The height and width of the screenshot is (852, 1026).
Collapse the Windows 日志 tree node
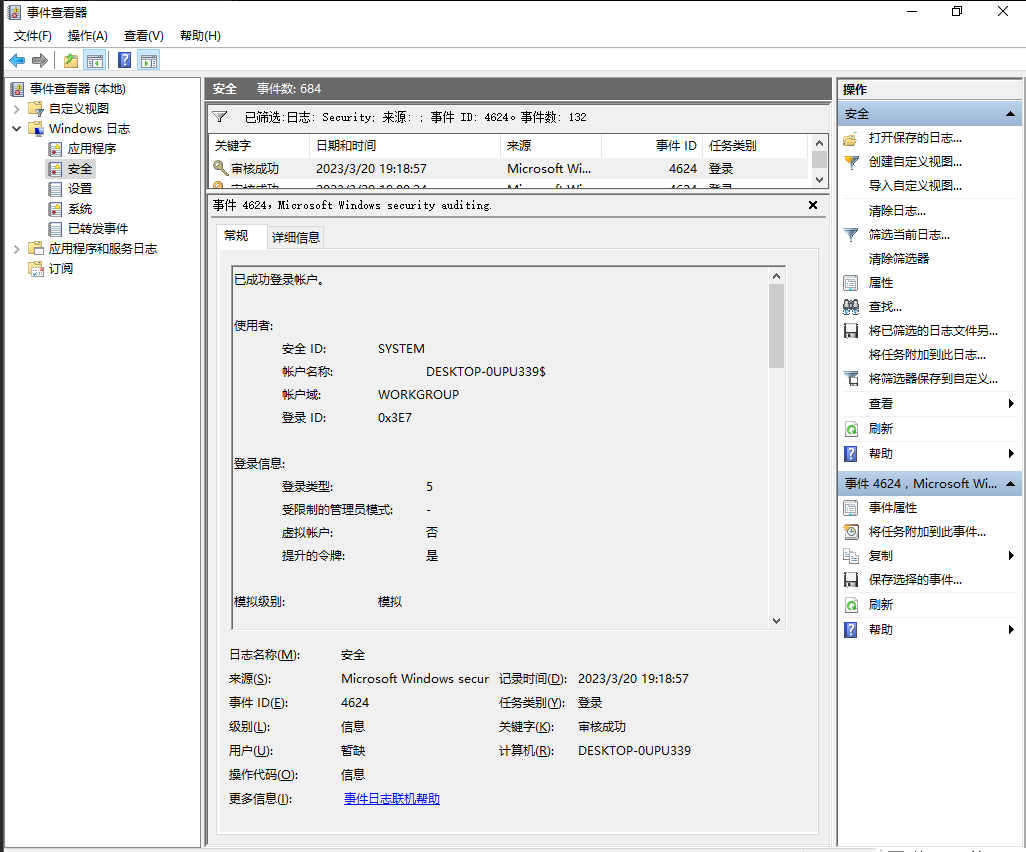pos(17,129)
